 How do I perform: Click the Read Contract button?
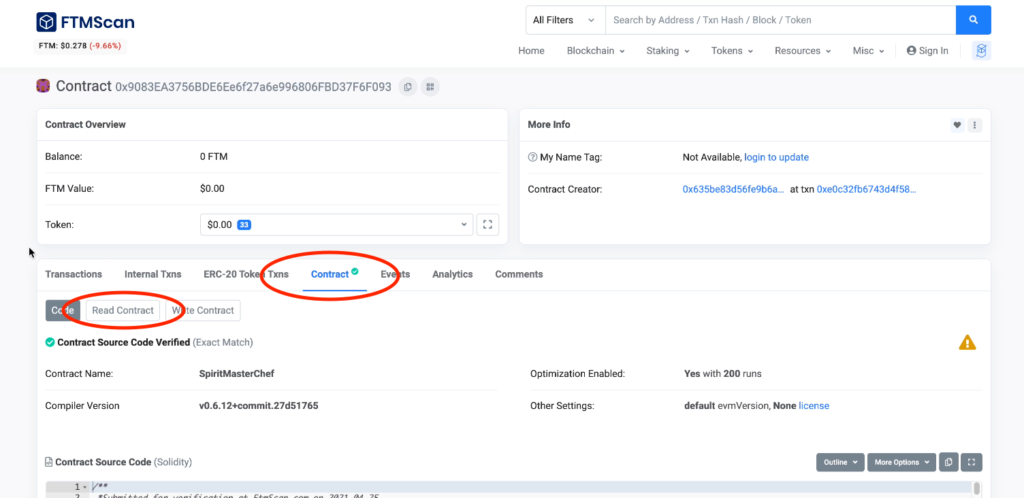point(123,311)
